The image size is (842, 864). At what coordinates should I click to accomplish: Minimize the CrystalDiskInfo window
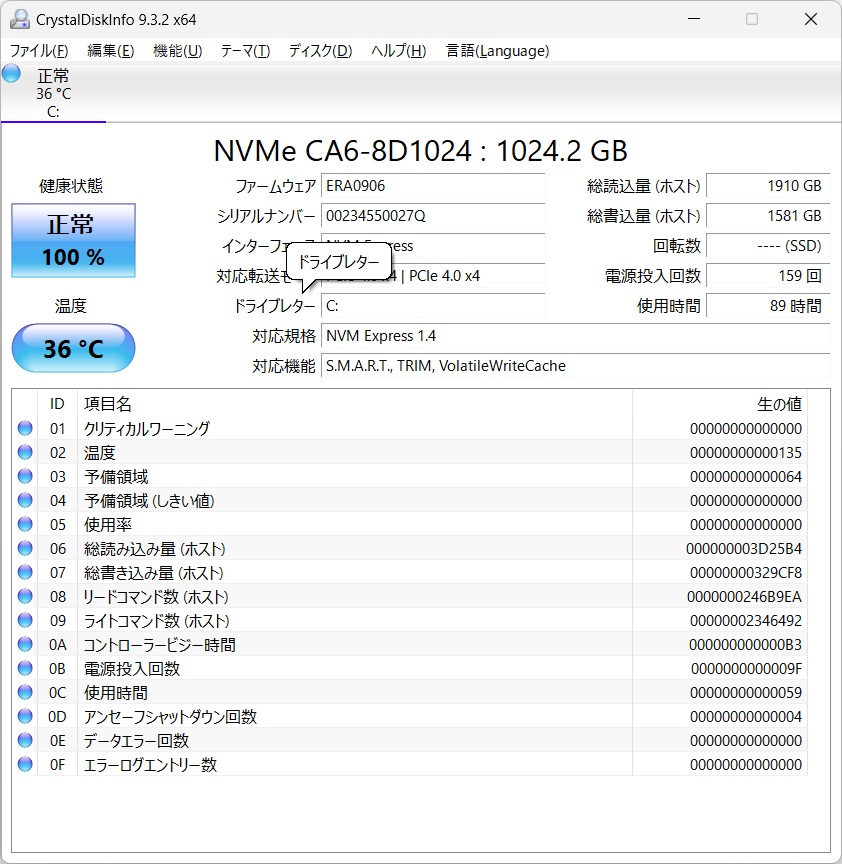tap(694, 19)
